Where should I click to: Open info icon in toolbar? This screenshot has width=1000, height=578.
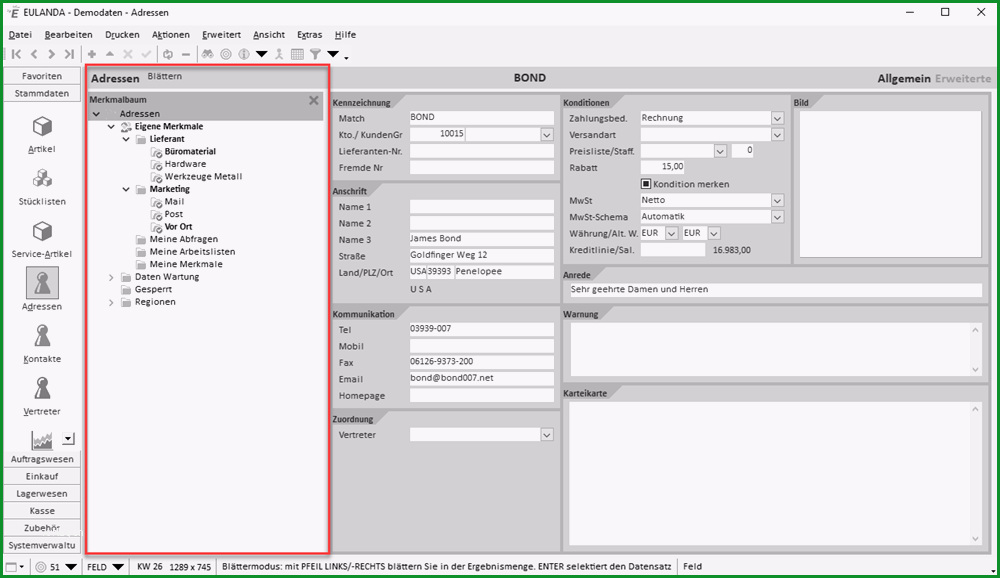[x=244, y=54]
